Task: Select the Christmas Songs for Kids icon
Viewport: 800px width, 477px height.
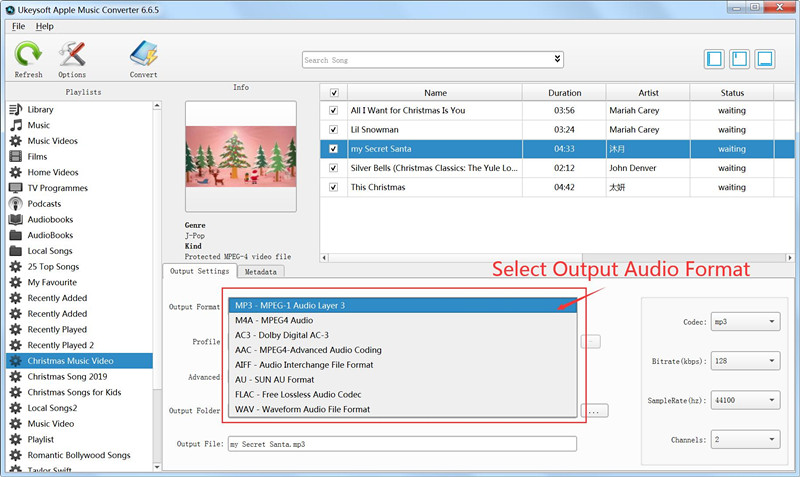Action: [16, 392]
